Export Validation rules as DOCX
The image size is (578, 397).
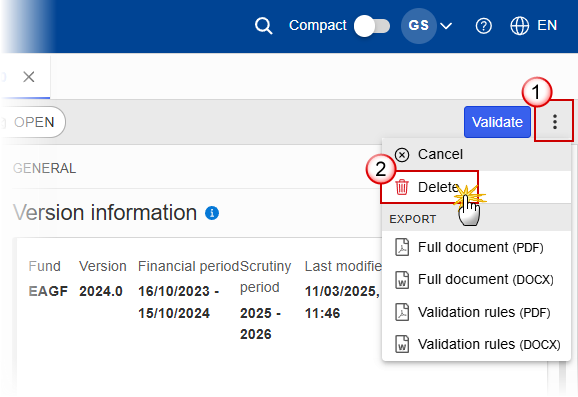[476, 345]
